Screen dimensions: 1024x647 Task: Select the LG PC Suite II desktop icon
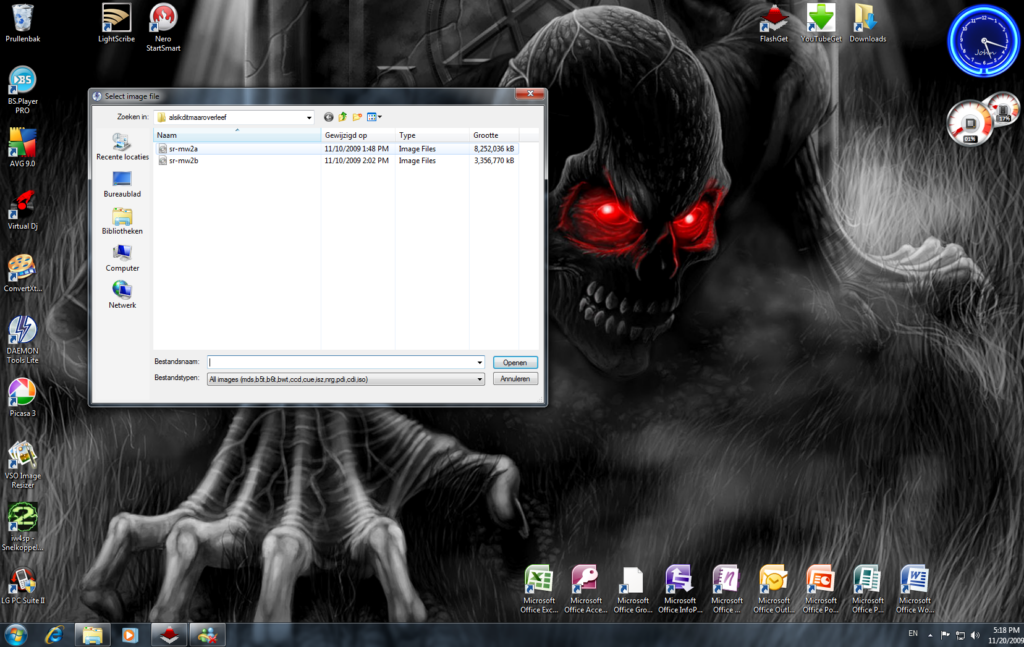(23, 586)
